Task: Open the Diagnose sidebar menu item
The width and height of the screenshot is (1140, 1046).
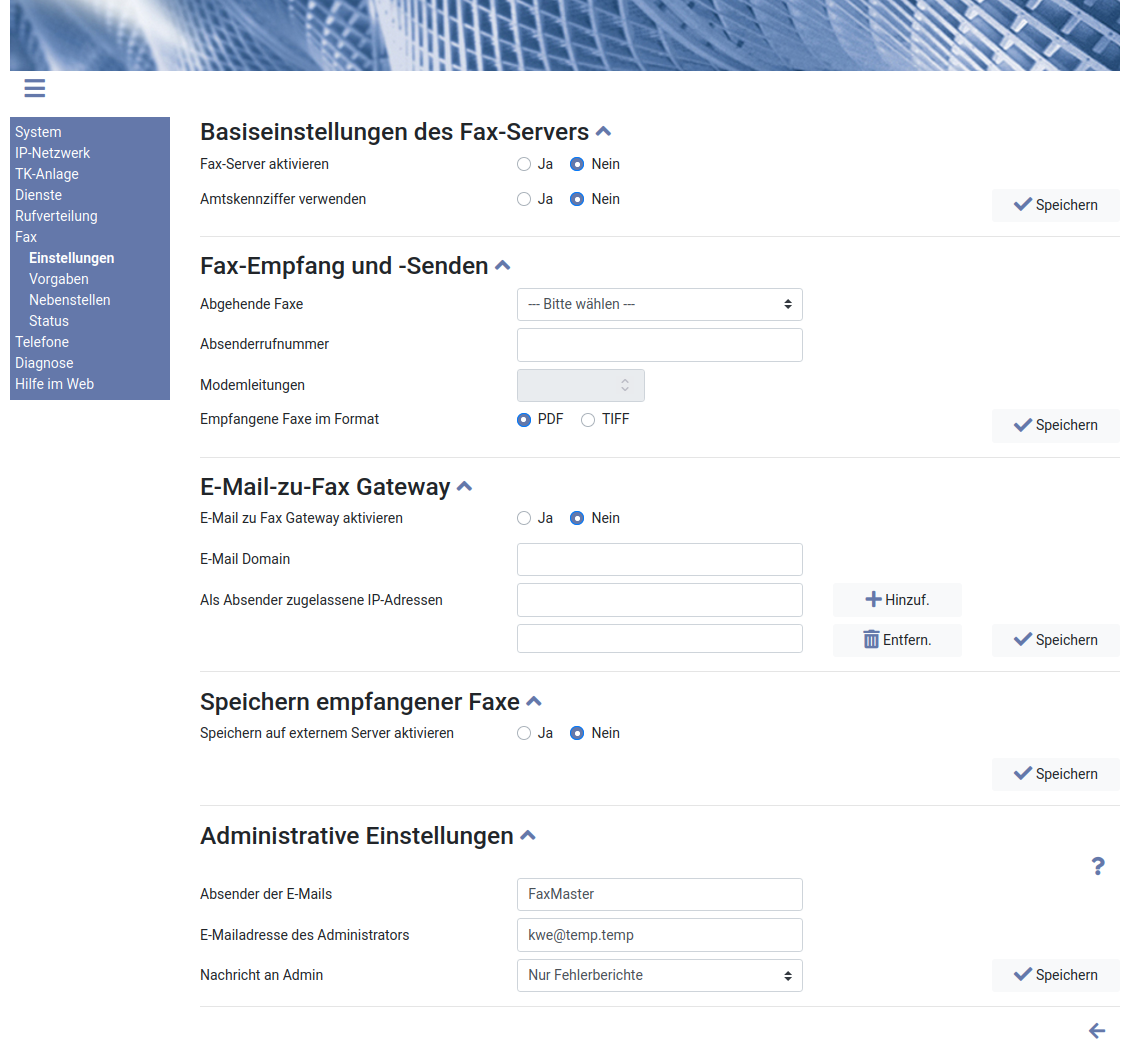Action: [44, 363]
